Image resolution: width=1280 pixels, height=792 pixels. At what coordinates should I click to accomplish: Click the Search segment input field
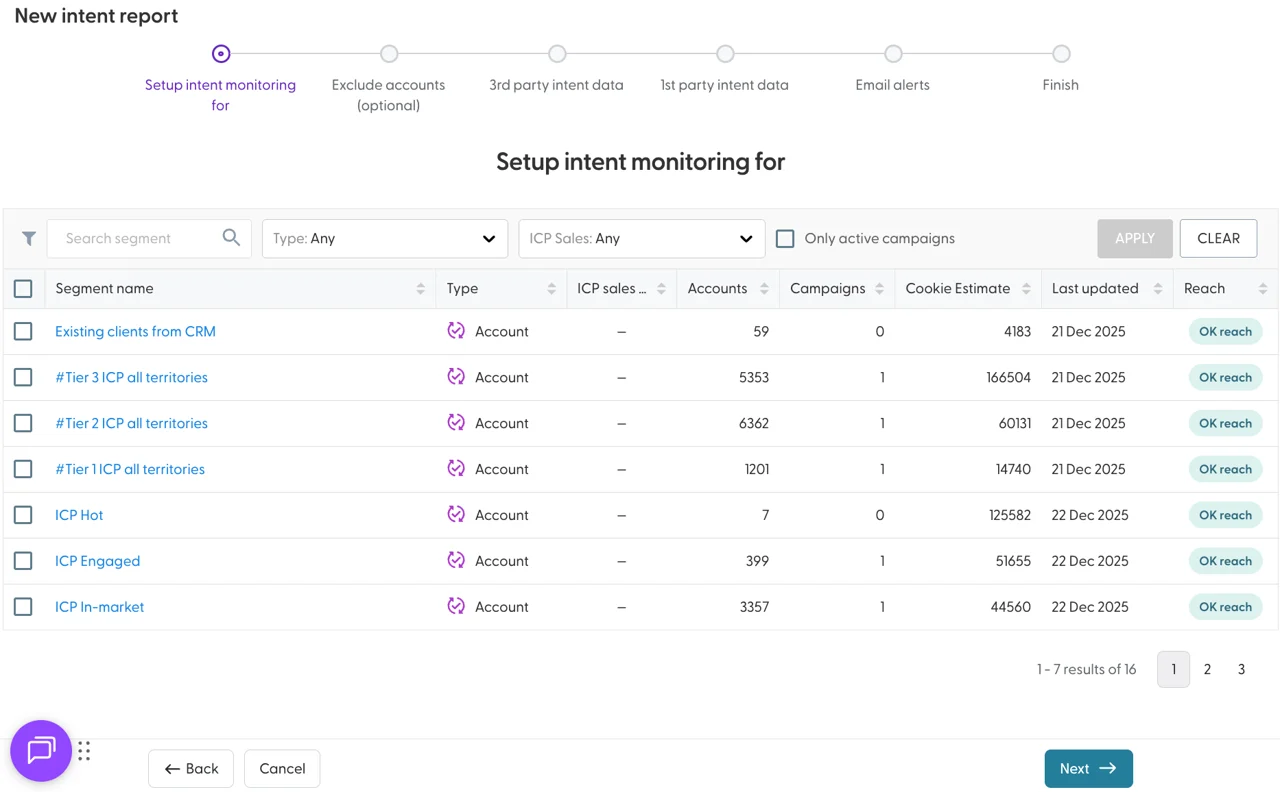point(149,238)
